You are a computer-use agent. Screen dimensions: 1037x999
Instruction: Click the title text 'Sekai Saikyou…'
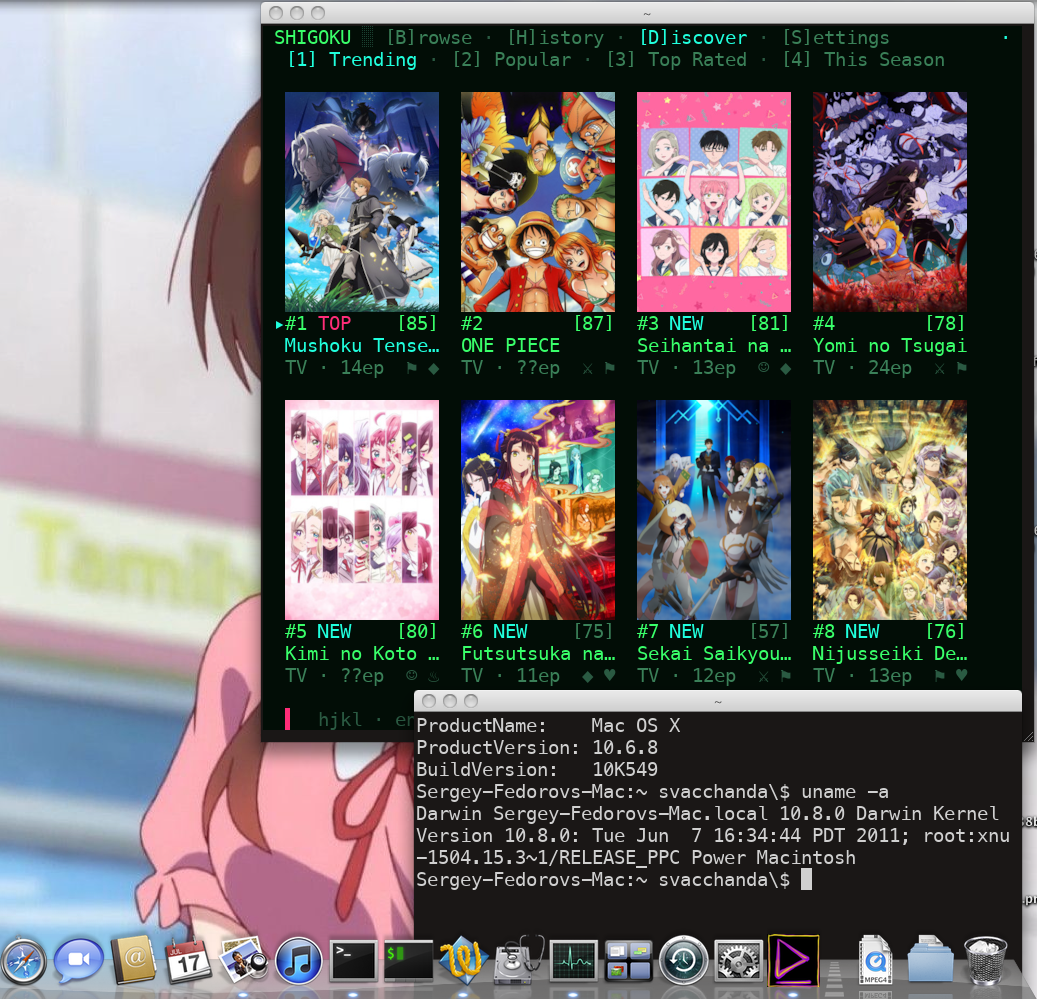(x=714, y=654)
